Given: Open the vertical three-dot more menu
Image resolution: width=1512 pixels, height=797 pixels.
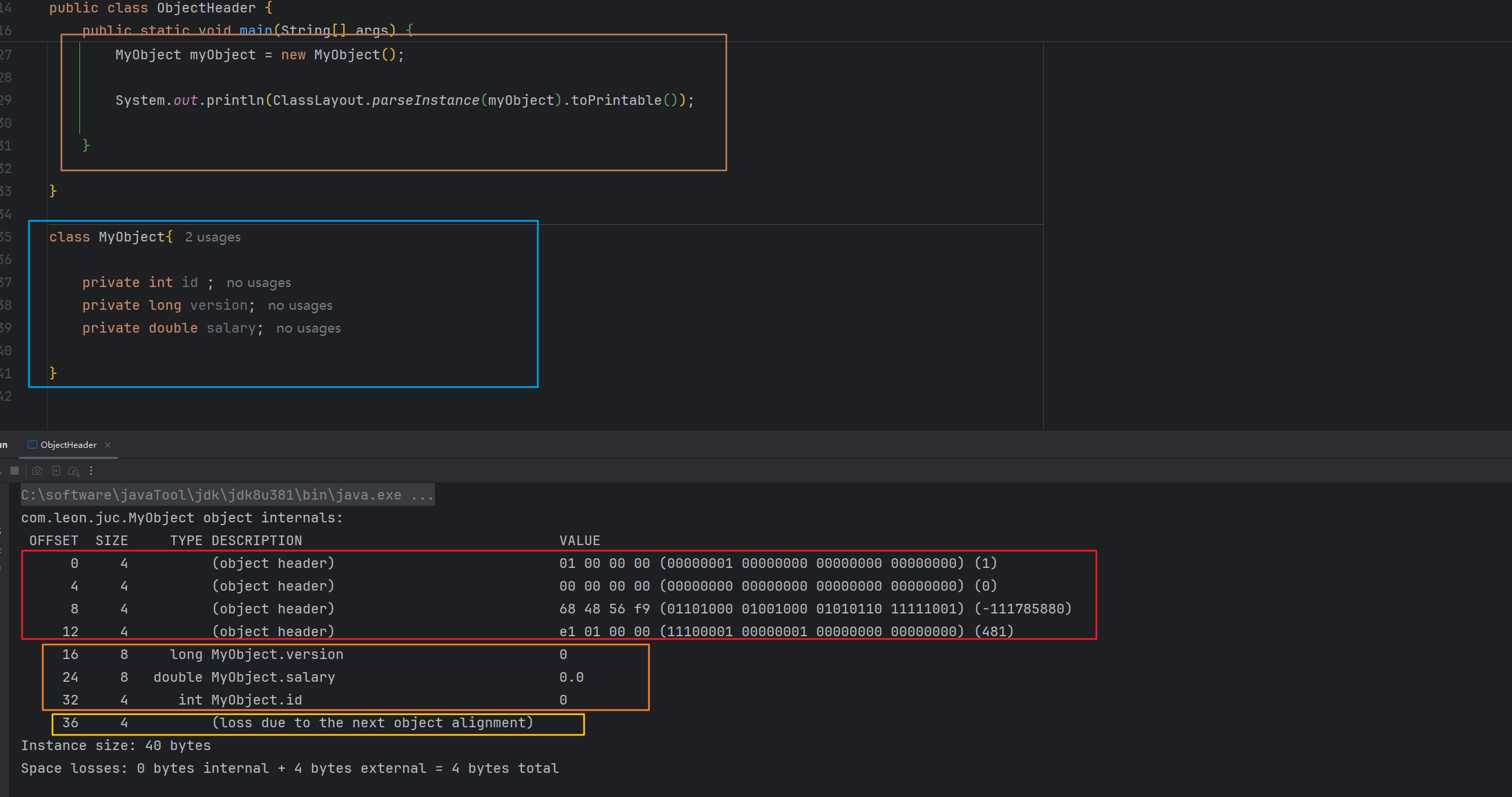Looking at the screenshot, I should [x=91, y=471].
